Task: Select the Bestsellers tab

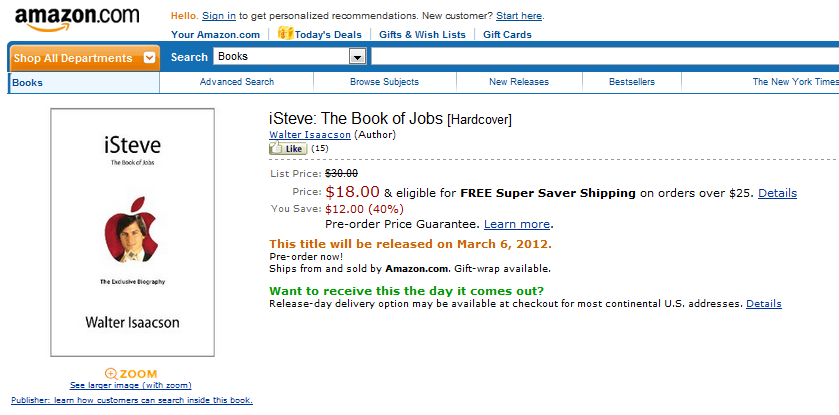Action: [x=631, y=82]
